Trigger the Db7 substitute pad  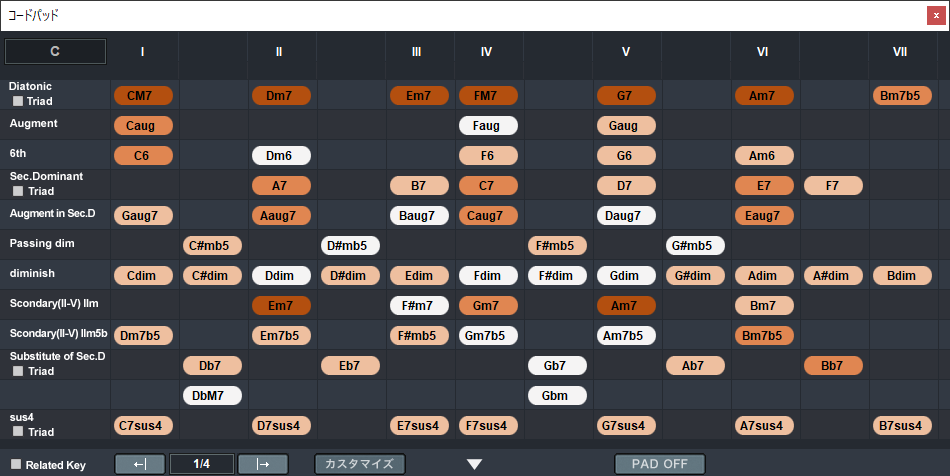tap(212, 366)
